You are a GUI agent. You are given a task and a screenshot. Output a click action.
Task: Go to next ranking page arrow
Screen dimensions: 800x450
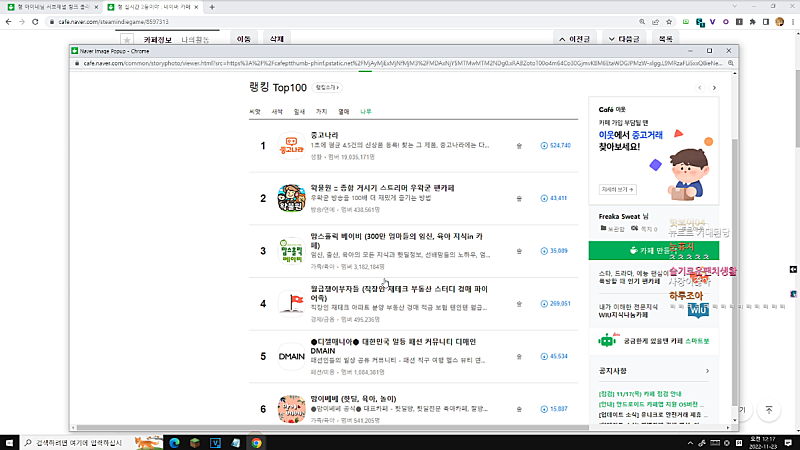(x=714, y=88)
